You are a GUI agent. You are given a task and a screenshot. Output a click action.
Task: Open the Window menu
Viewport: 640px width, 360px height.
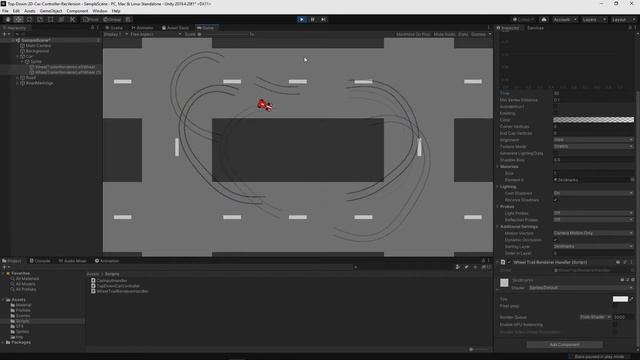(x=100, y=11)
